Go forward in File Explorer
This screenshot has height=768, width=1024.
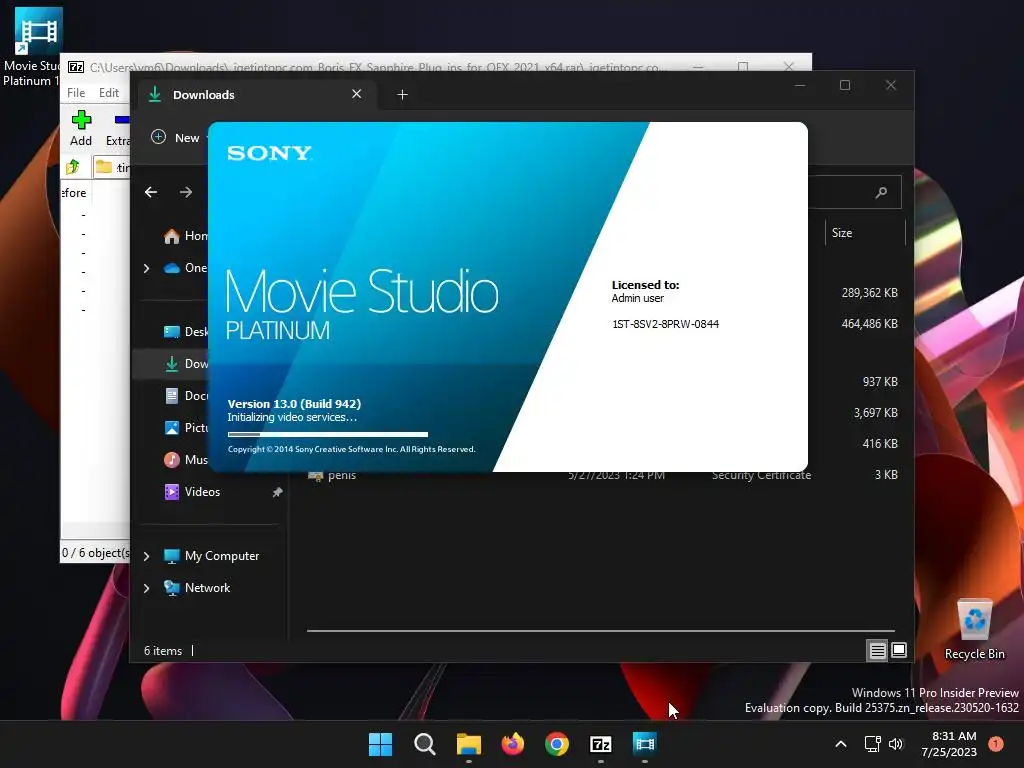tap(186, 192)
